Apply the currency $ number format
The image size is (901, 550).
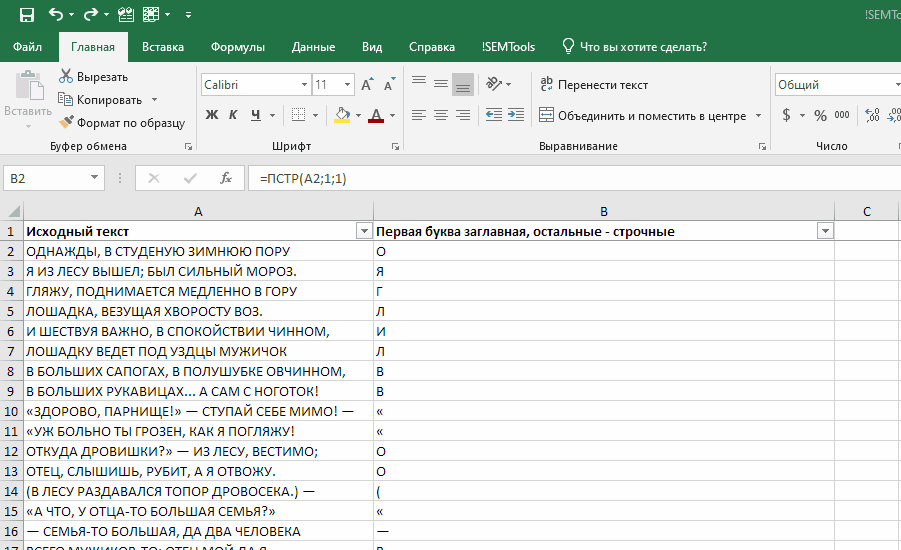pyautogui.click(x=787, y=115)
